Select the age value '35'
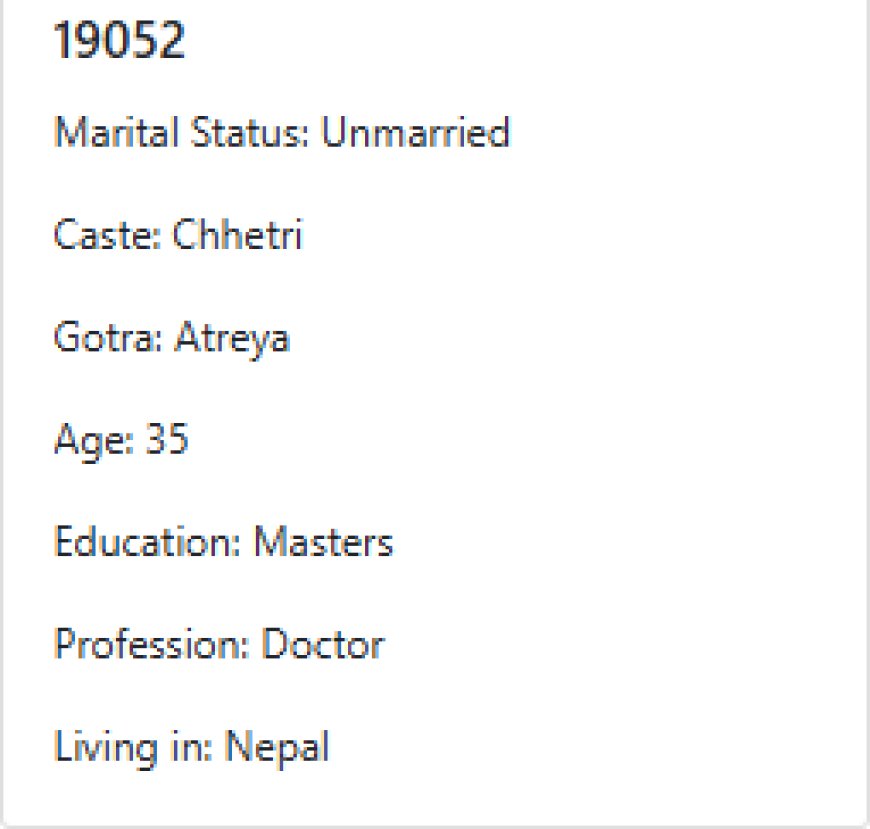The width and height of the screenshot is (870, 829). (166, 440)
